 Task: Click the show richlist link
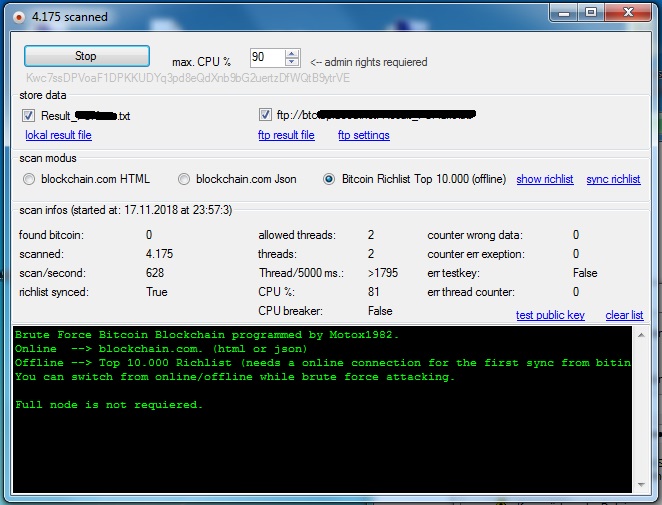[x=545, y=179]
